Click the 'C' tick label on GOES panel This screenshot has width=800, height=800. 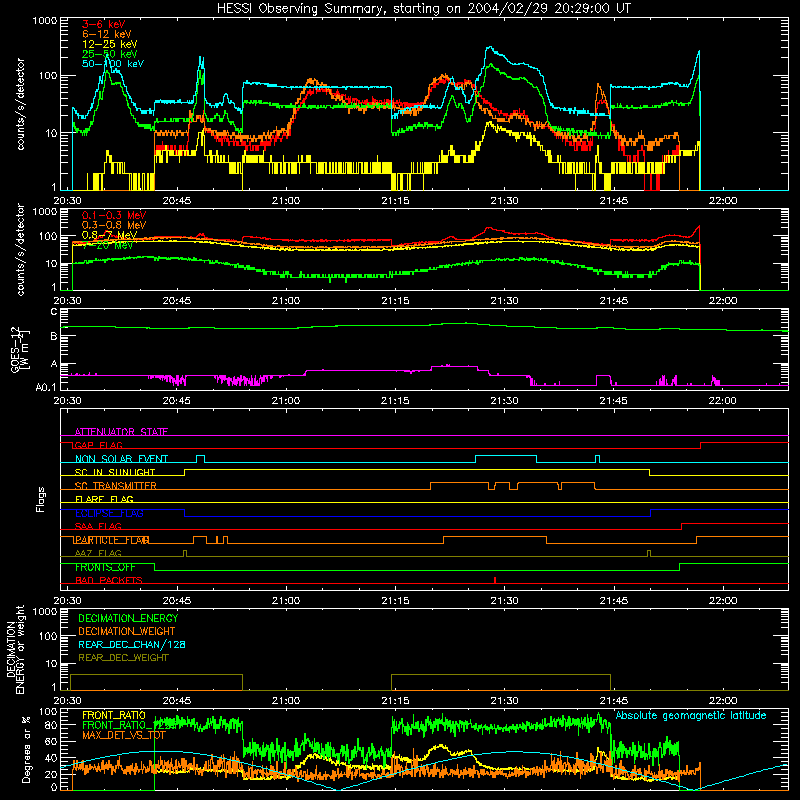pyautogui.click(x=54, y=312)
